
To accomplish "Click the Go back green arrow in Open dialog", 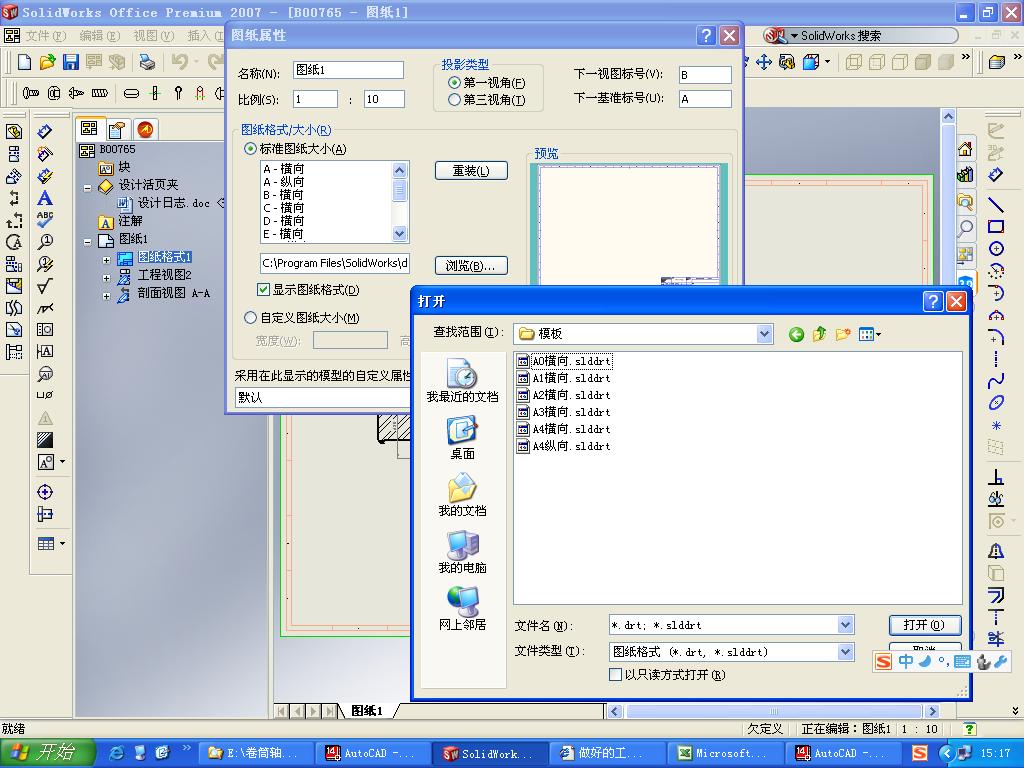I will (x=796, y=334).
